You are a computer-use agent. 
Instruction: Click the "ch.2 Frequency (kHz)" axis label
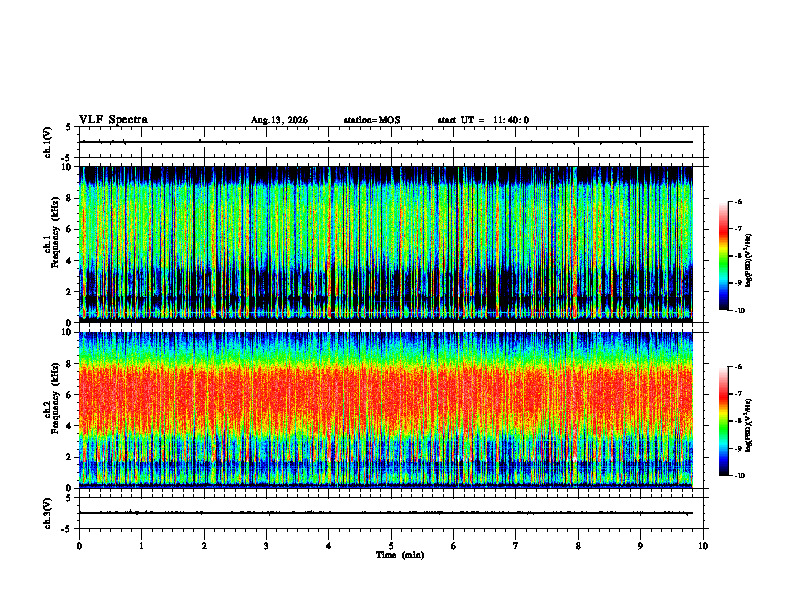click(51, 399)
